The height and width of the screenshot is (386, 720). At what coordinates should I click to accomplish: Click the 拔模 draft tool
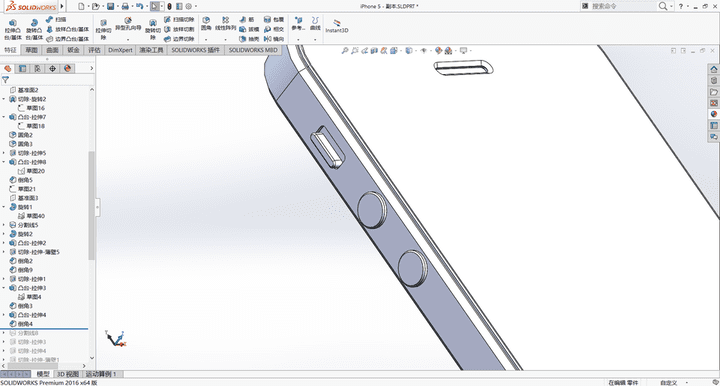coord(249,29)
